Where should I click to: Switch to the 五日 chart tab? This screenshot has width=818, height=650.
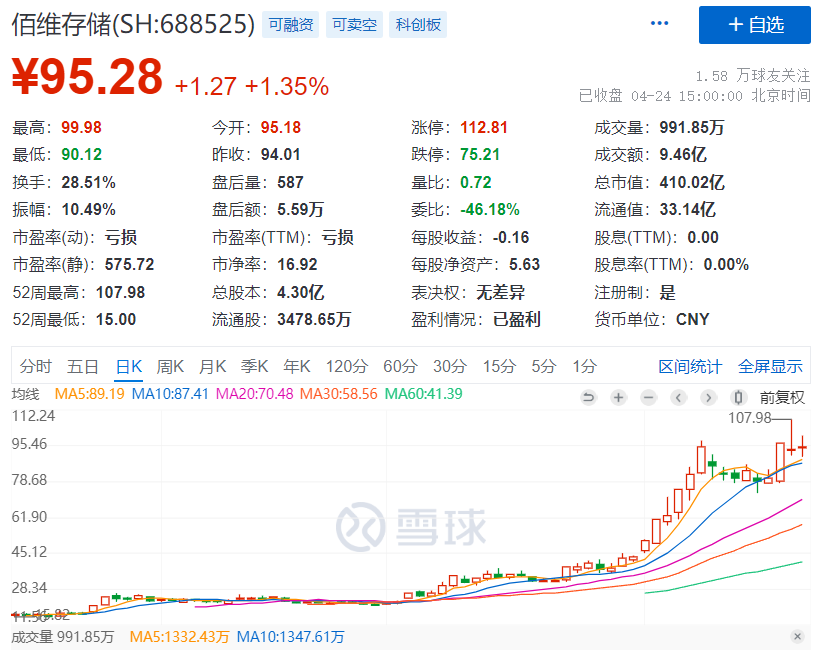[82, 367]
